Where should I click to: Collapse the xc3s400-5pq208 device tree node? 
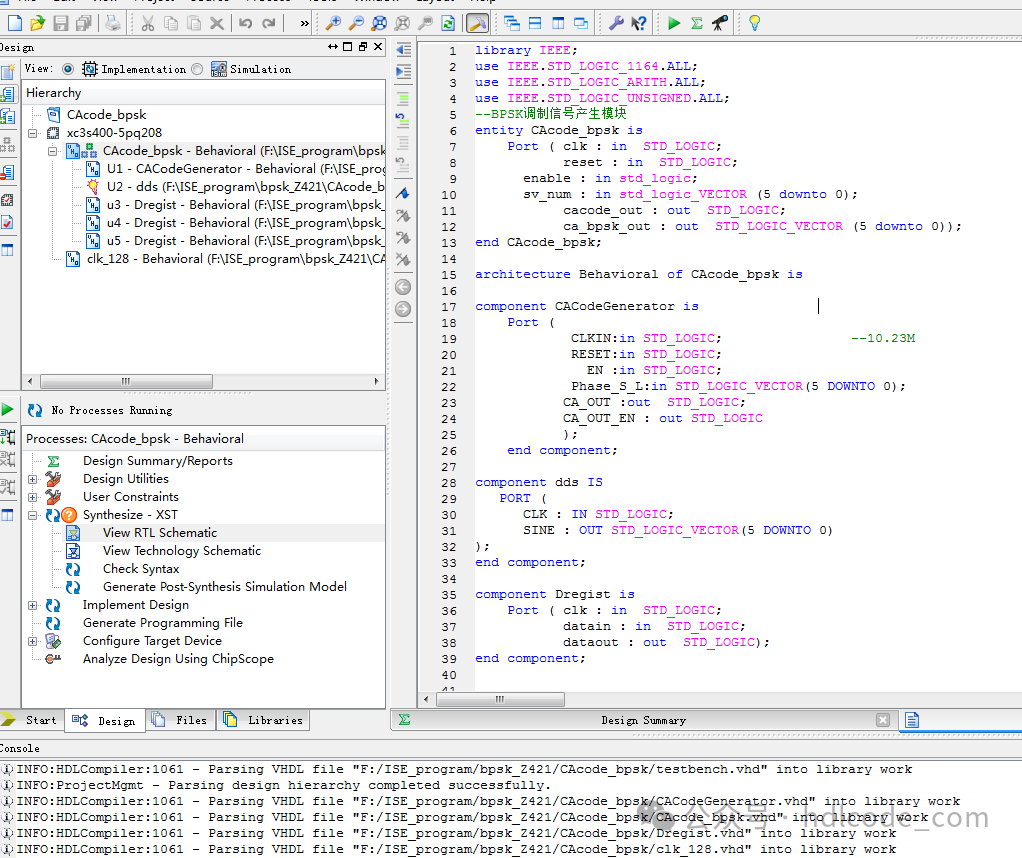pyautogui.click(x=33, y=133)
